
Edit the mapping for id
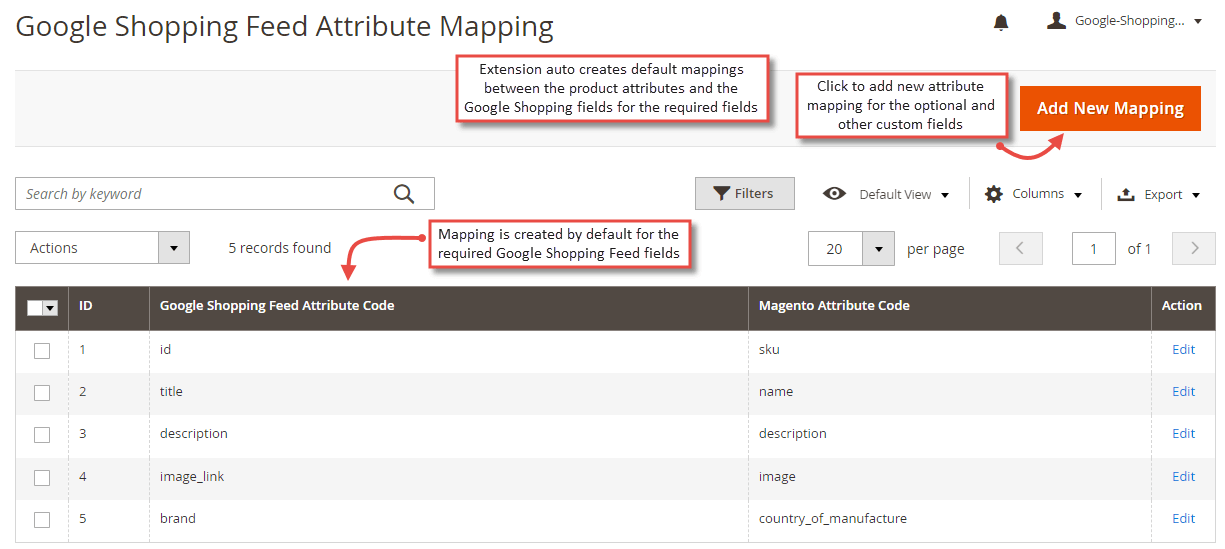[x=1184, y=349]
